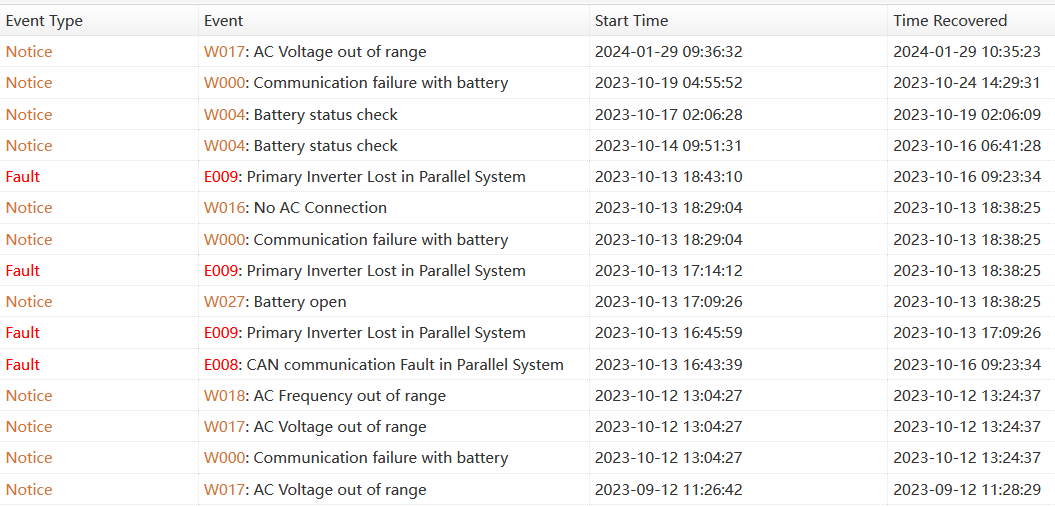Open the W017 code in the 2024-01-29 row
Viewport: 1055px width, 507px height.
tap(224, 52)
